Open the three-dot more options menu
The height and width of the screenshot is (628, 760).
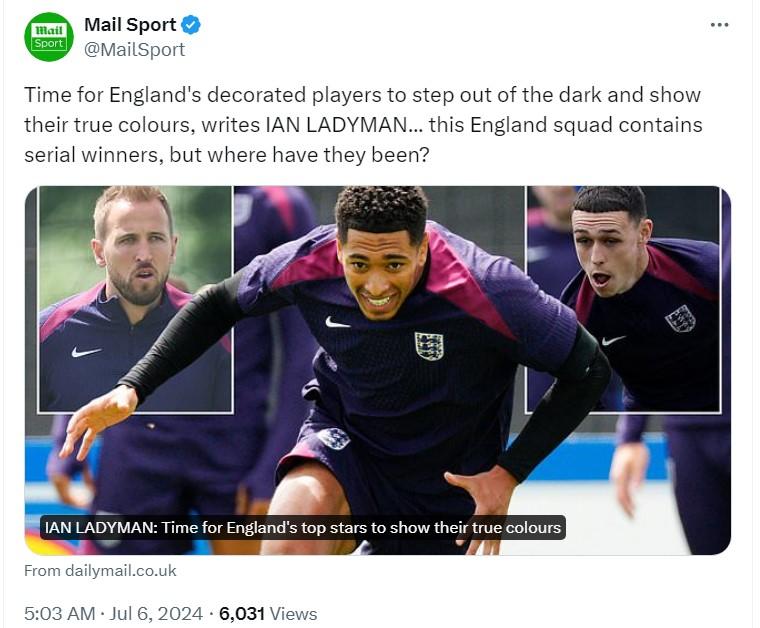(x=719, y=25)
